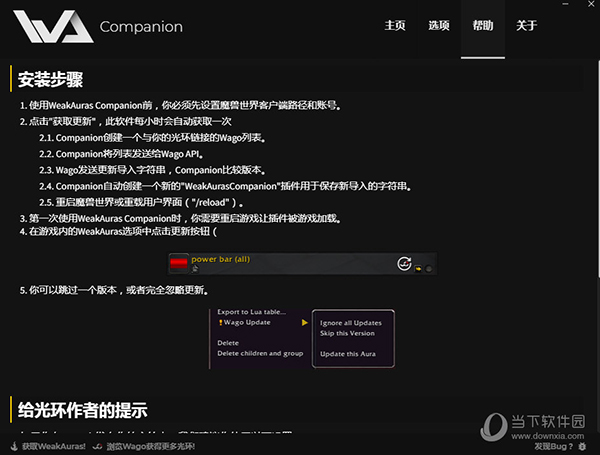Close the Companion window
Viewport: 600px width, 455px height.
(x=591, y=4)
